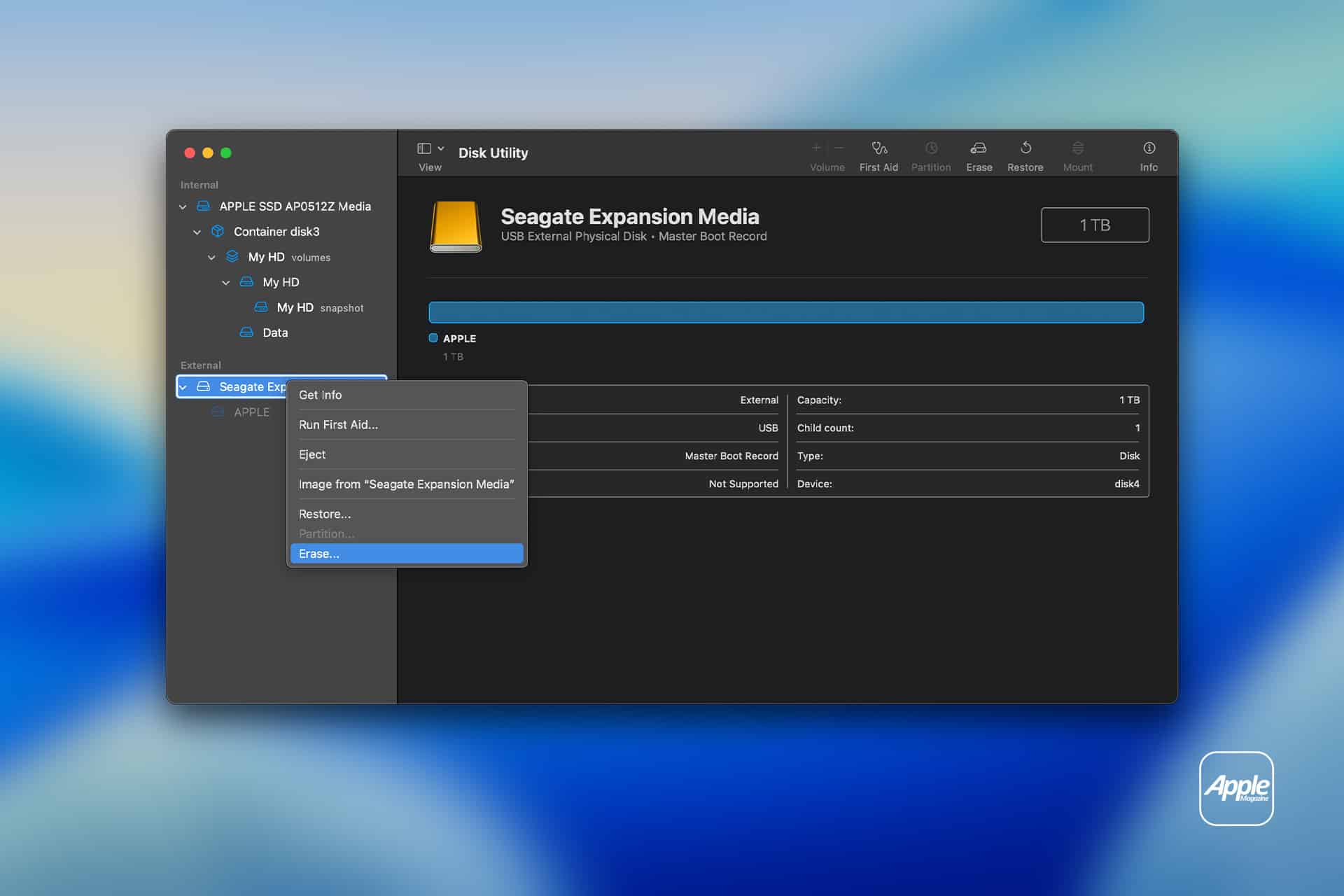The height and width of the screenshot is (896, 1344).
Task: Collapse the Container disk3 row
Action: [197, 232]
